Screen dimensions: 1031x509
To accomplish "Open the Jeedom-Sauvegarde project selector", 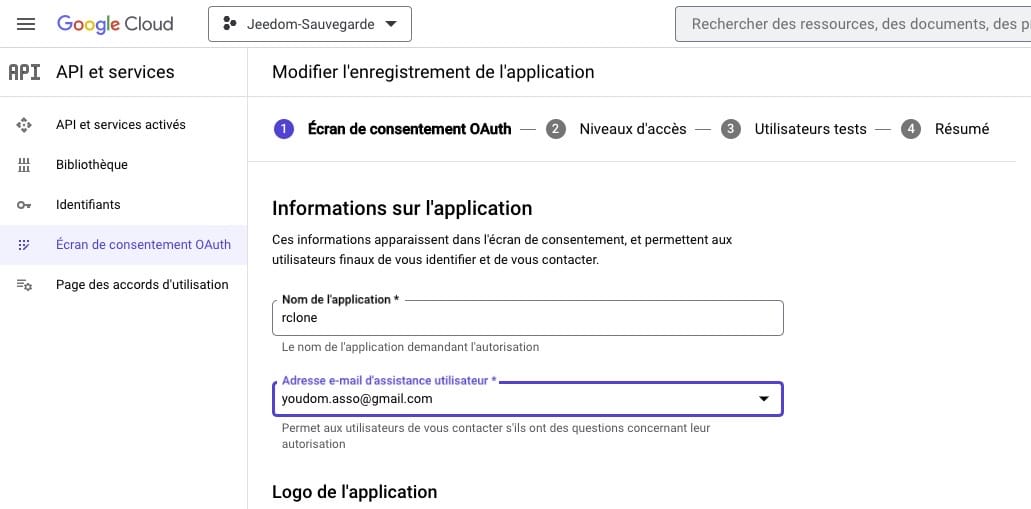I will 310,24.
